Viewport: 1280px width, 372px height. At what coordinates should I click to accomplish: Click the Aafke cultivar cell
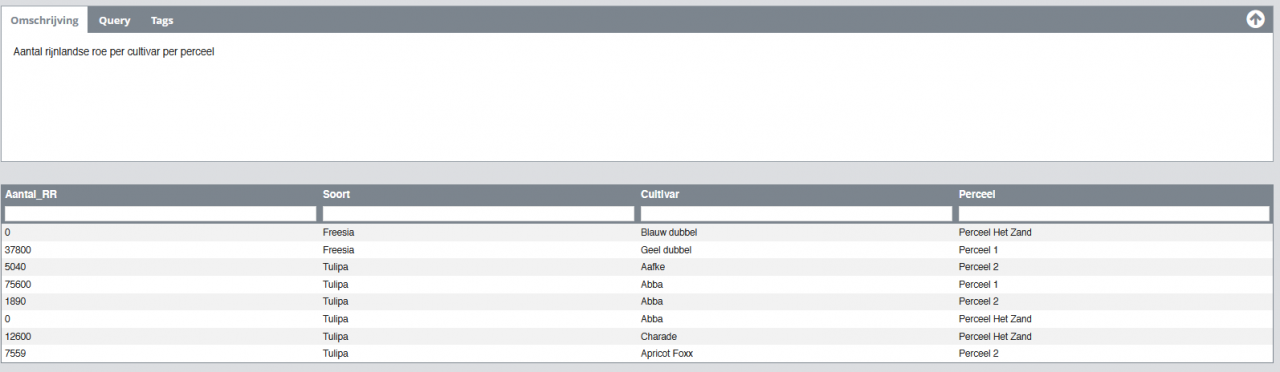652,267
